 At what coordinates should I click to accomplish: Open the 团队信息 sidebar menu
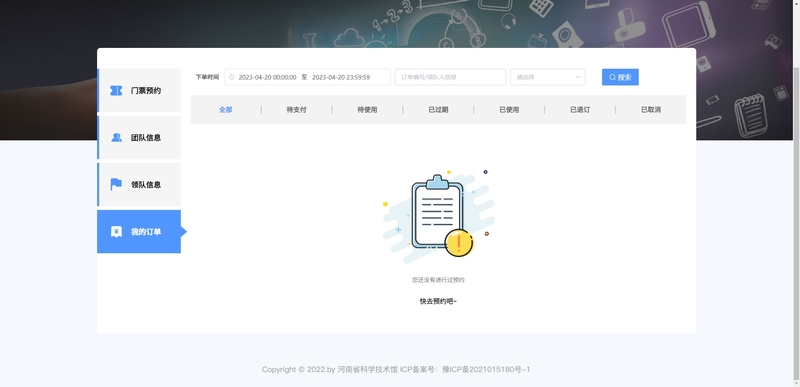139,138
